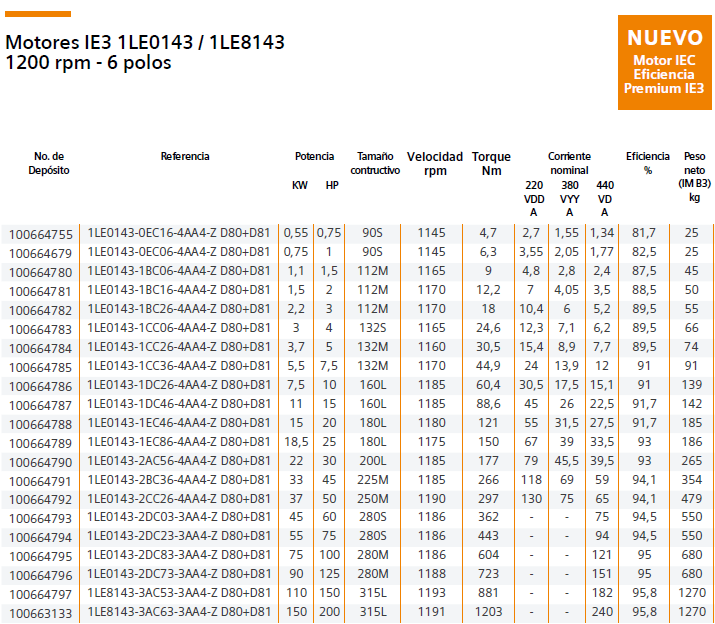Select reference 1LE8143-3AC53-3AA4-Z D80+D81
The width and height of the screenshot is (715, 624).
coord(179,593)
